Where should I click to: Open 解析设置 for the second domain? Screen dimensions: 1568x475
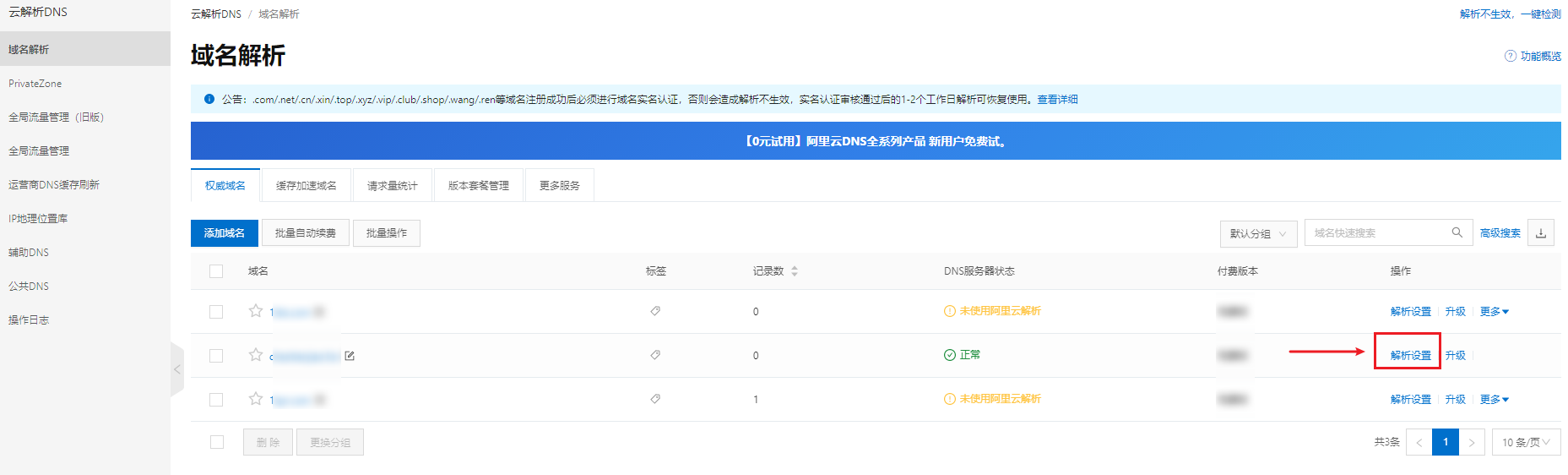(1410, 356)
